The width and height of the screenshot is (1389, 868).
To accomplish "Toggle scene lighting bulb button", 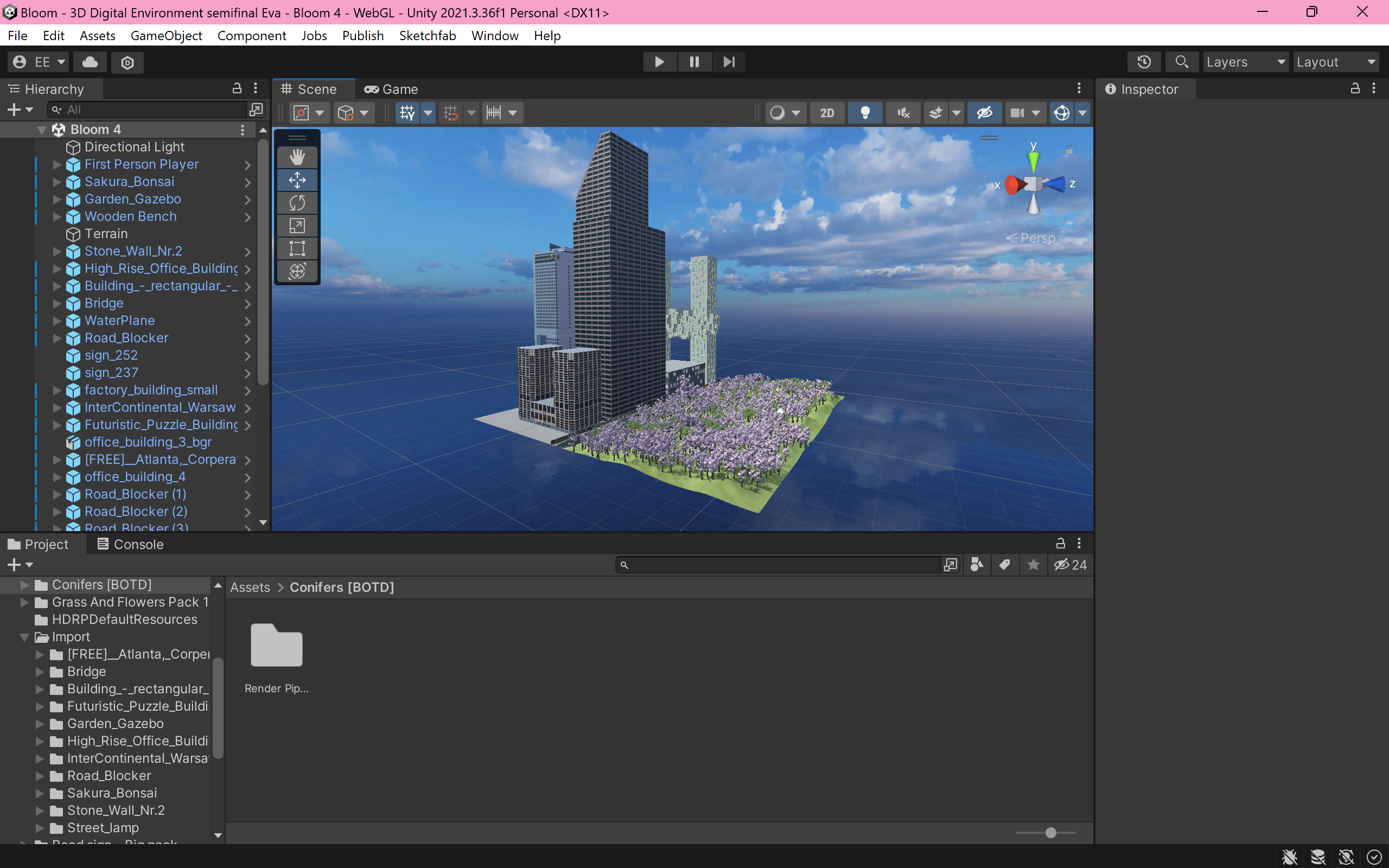I will pos(865,113).
